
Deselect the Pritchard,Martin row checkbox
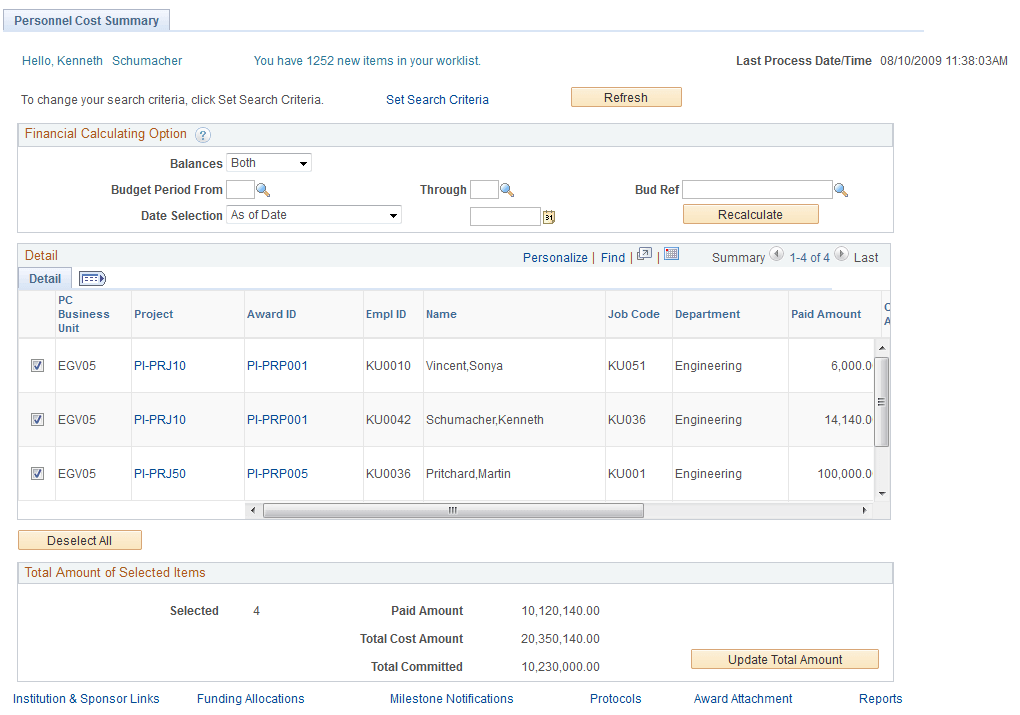coord(37,473)
